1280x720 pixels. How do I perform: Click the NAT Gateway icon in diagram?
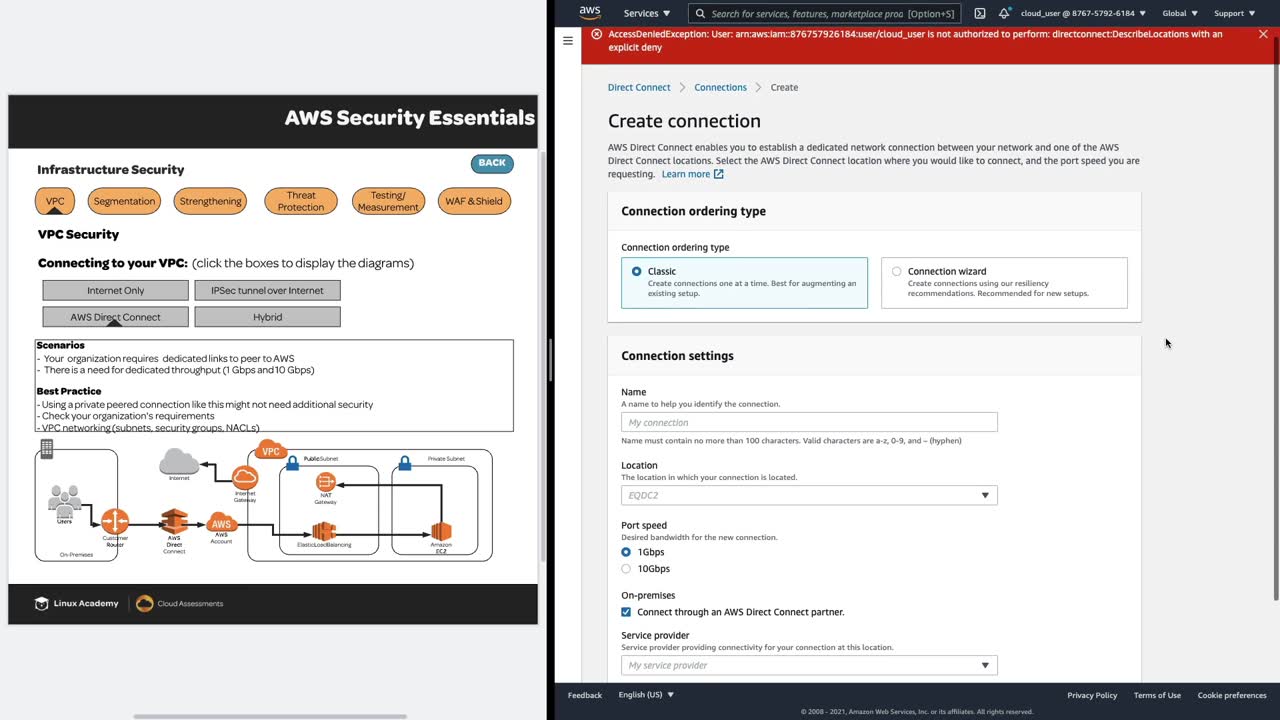pyautogui.click(x=325, y=484)
